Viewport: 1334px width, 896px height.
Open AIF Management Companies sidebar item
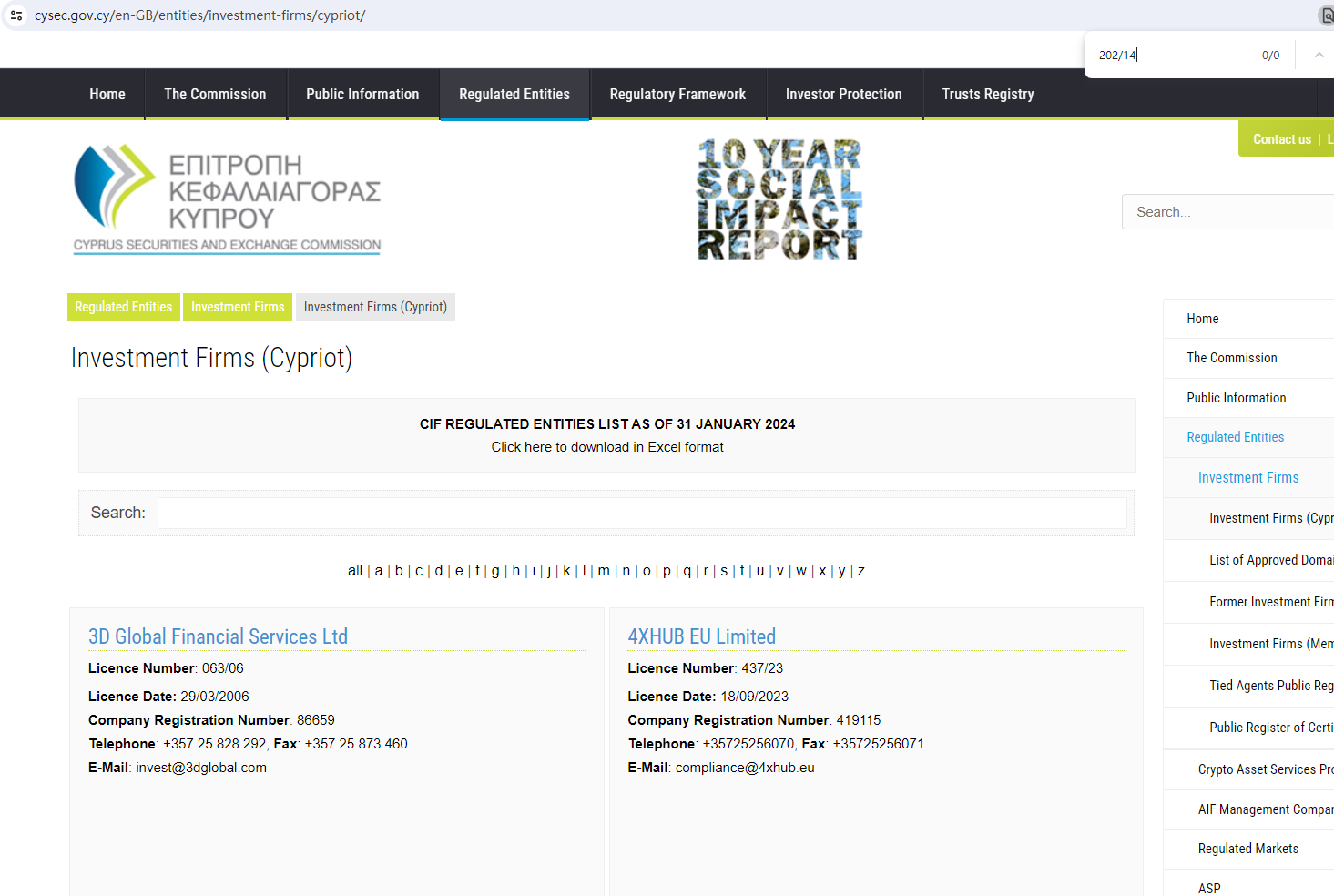1266,809
